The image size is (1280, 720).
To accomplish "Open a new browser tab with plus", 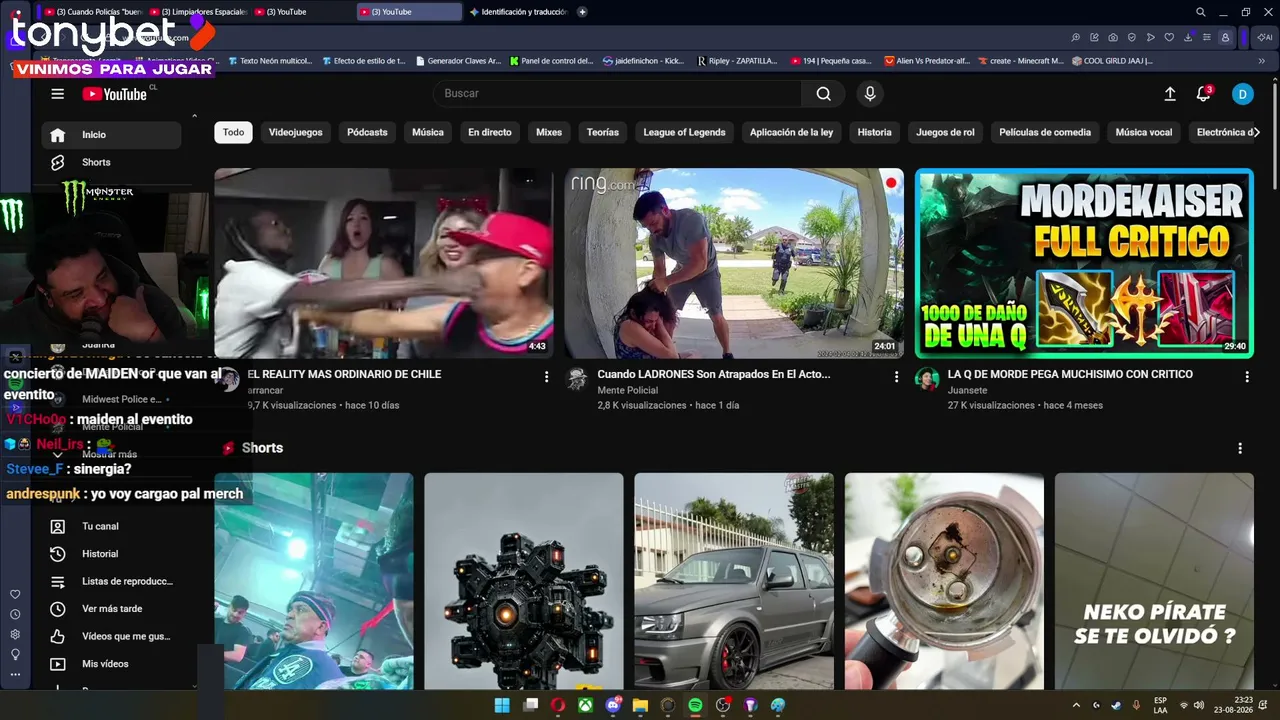I will coord(582,12).
